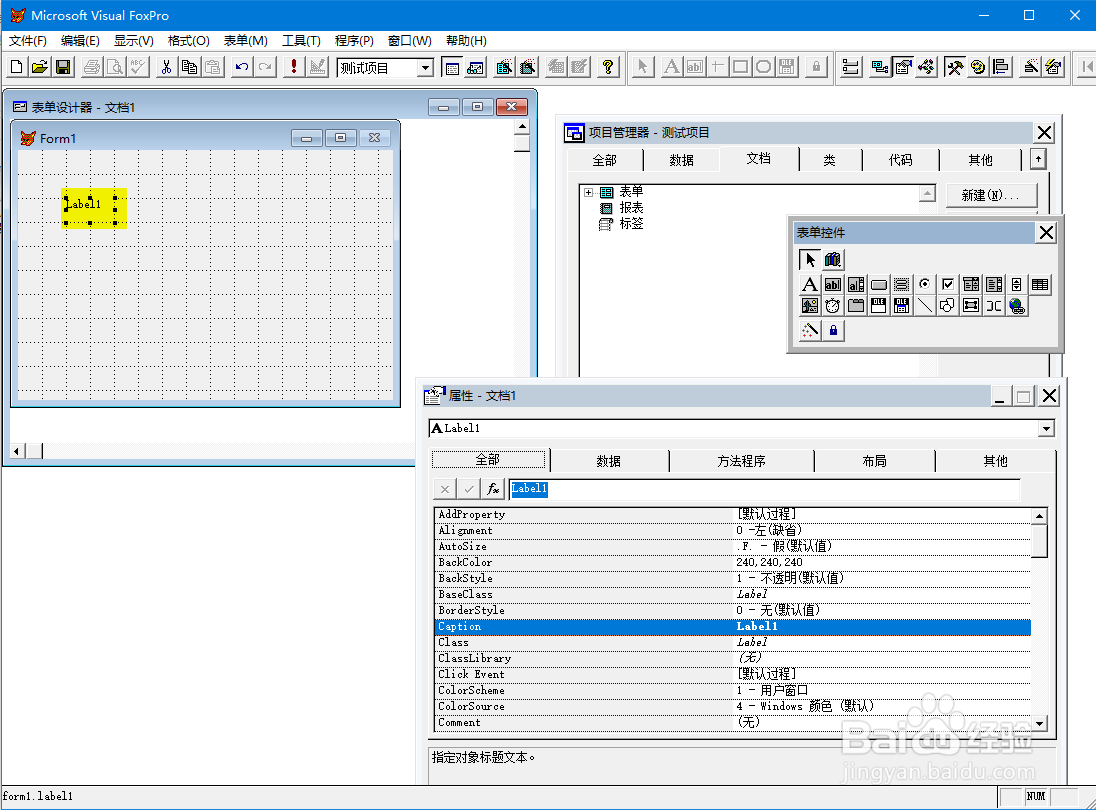Viewport: 1096px width, 810px height.
Task: Click the function fx expression button in Properties
Action: point(493,489)
